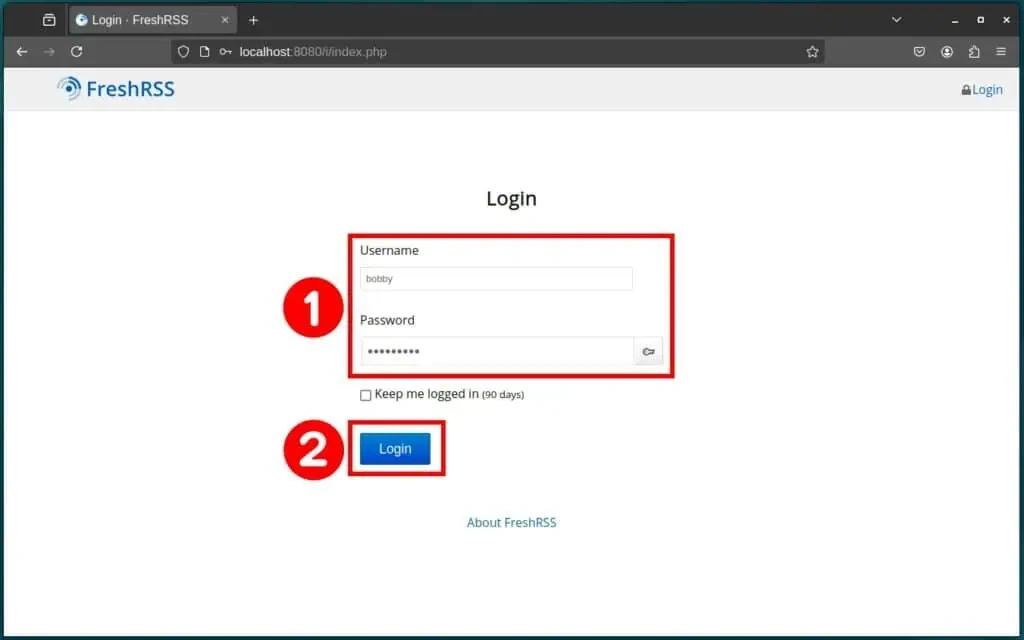This screenshot has width=1024, height=640.
Task: Expand the list all tabs chevron
Action: tap(896, 20)
